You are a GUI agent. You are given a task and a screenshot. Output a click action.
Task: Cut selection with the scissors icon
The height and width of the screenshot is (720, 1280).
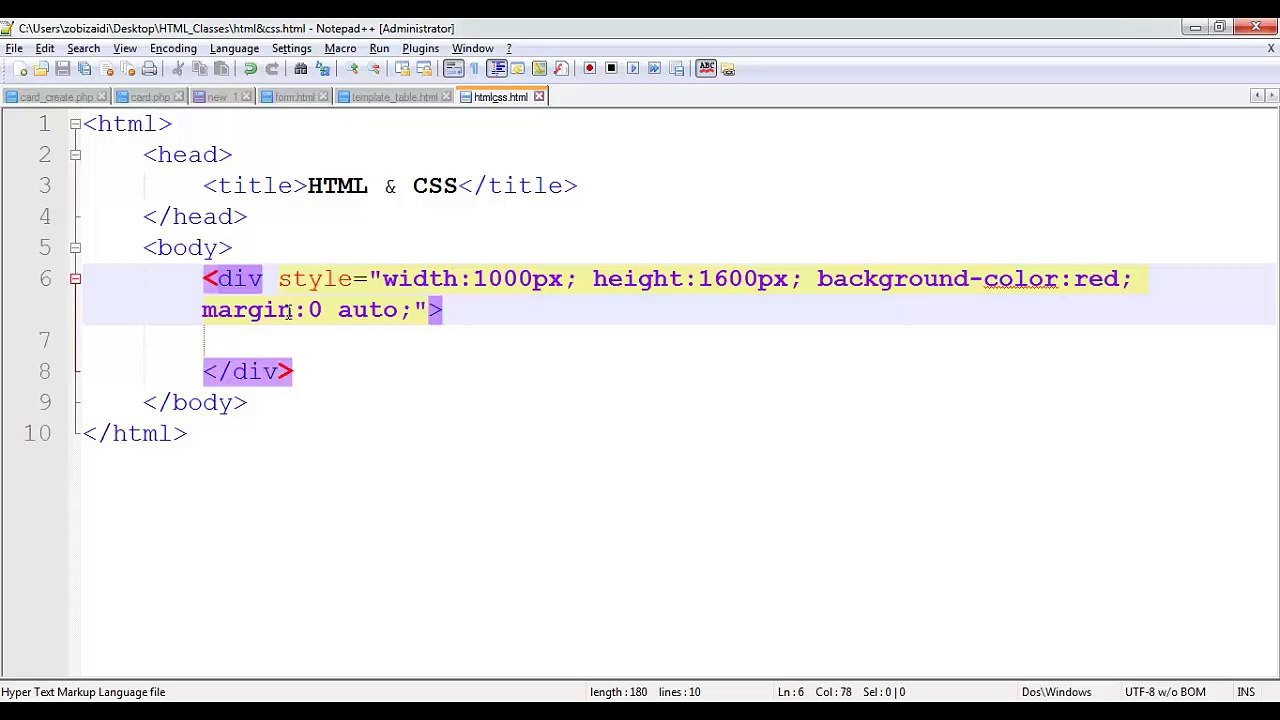click(x=178, y=68)
